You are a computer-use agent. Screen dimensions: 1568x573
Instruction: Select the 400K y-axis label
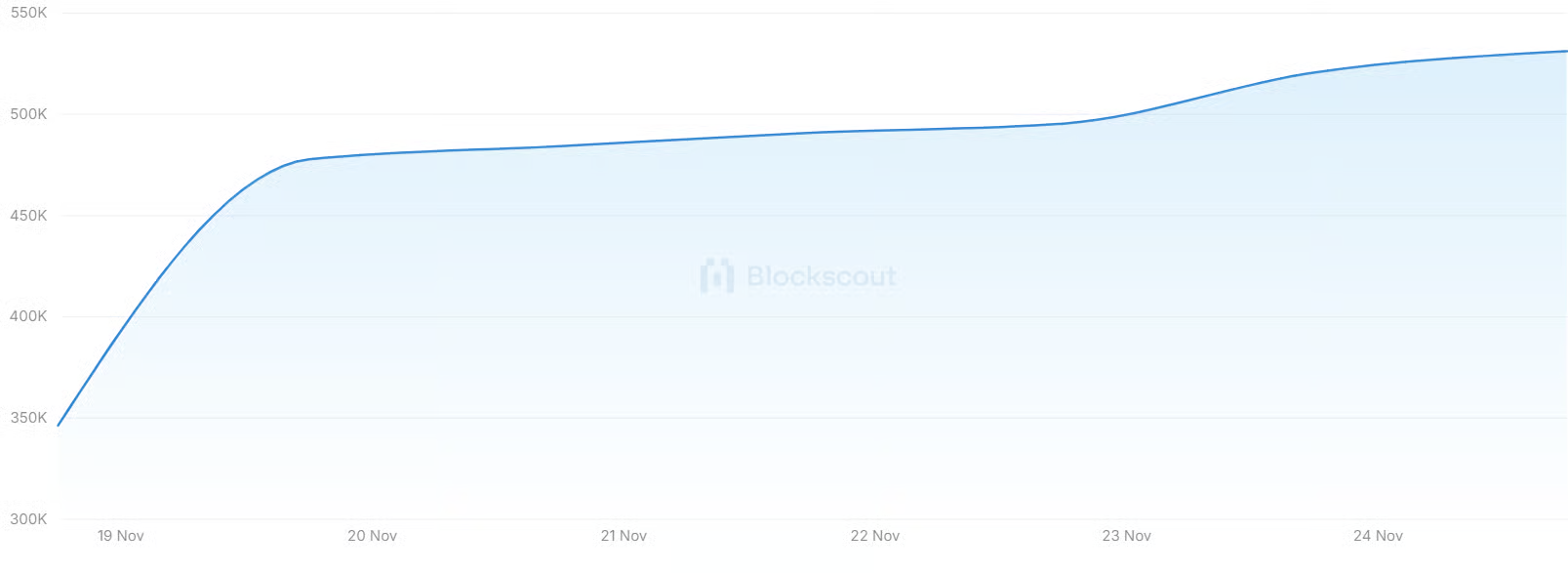click(x=28, y=316)
